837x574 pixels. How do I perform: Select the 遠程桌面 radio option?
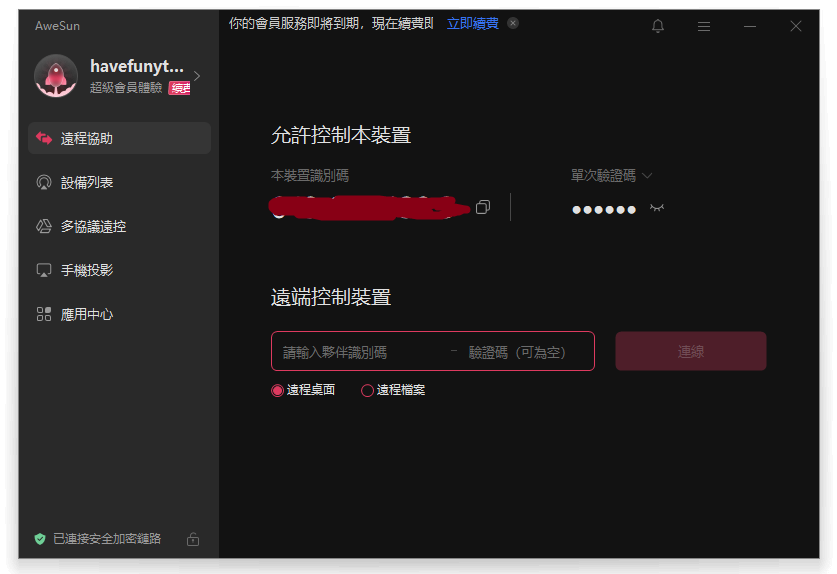[303, 390]
